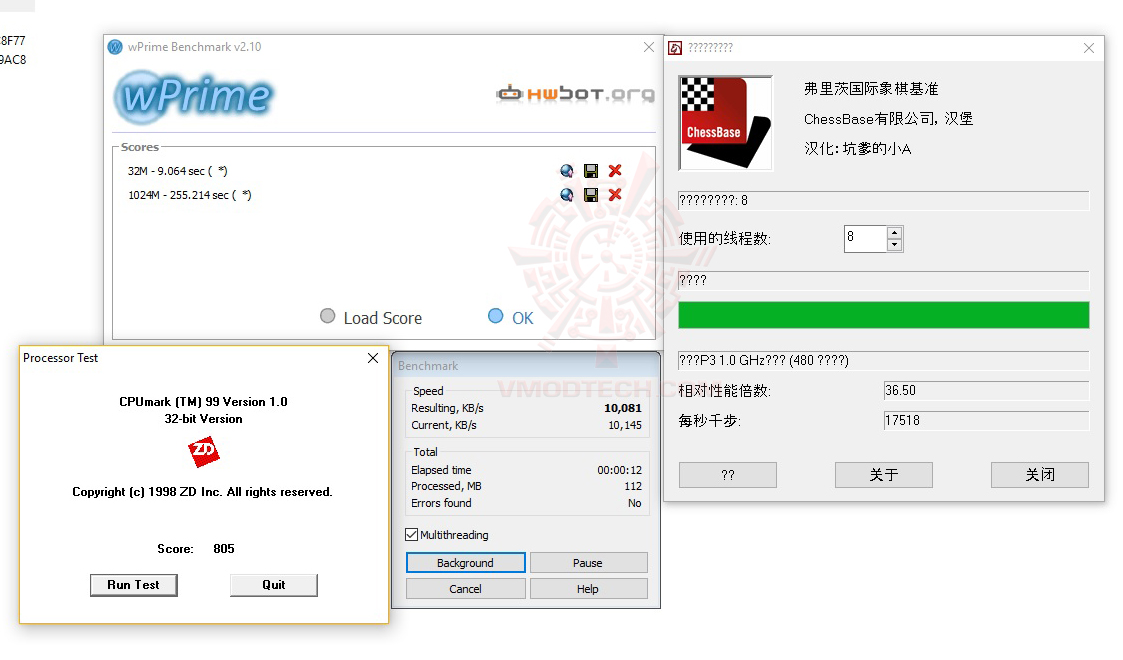This screenshot has width=1123, height=660.
Task: Close the Processor Test window
Action: tap(373, 358)
